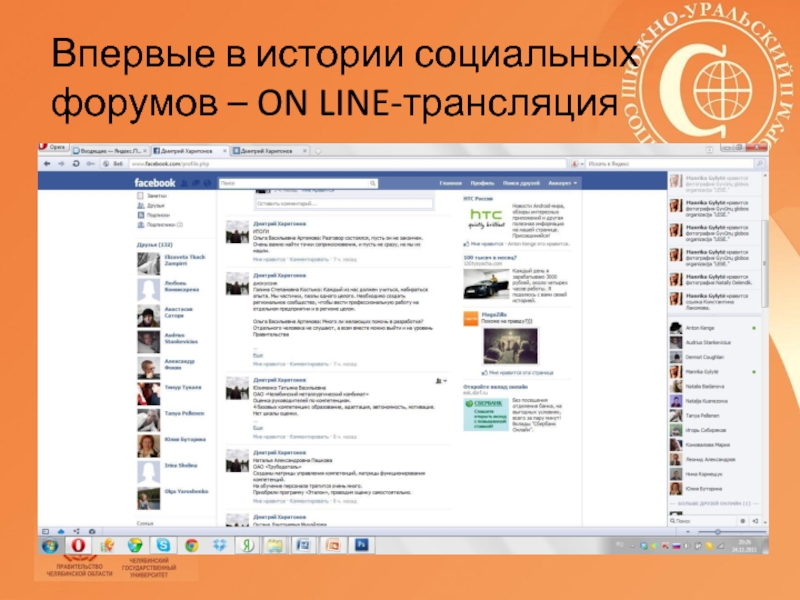Open friend Olga Yaroshenko
This screenshot has width=800, height=600.
pyautogui.click(x=186, y=491)
